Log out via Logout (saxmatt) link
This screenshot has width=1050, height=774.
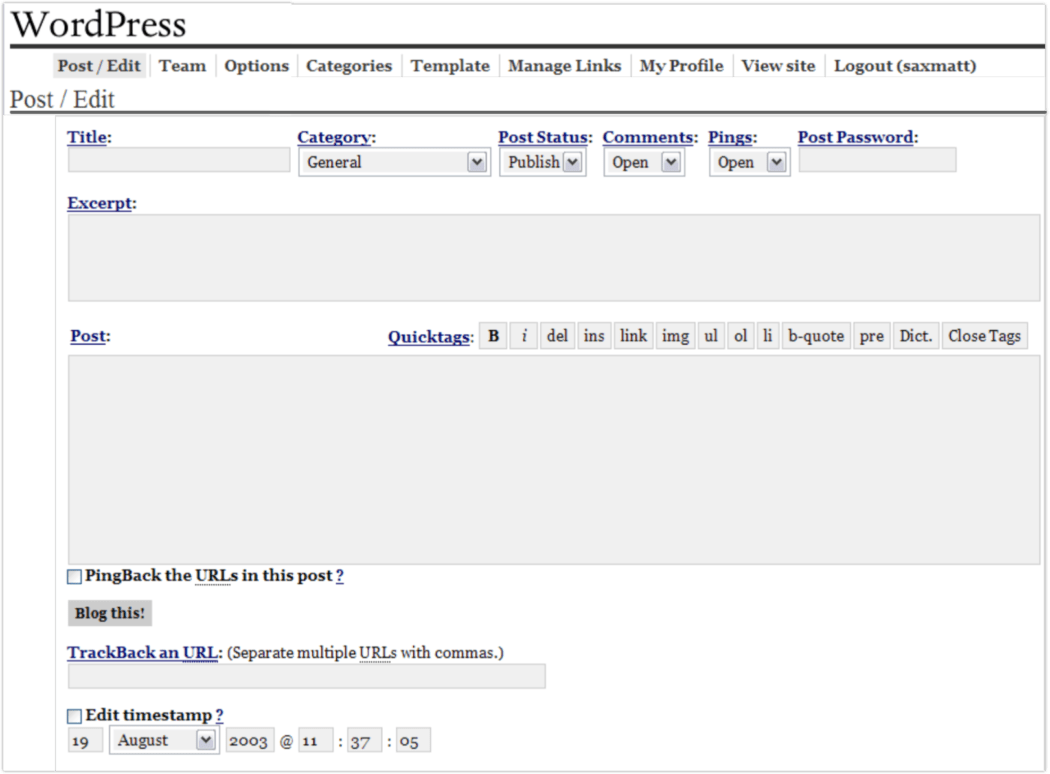pyautogui.click(x=905, y=66)
